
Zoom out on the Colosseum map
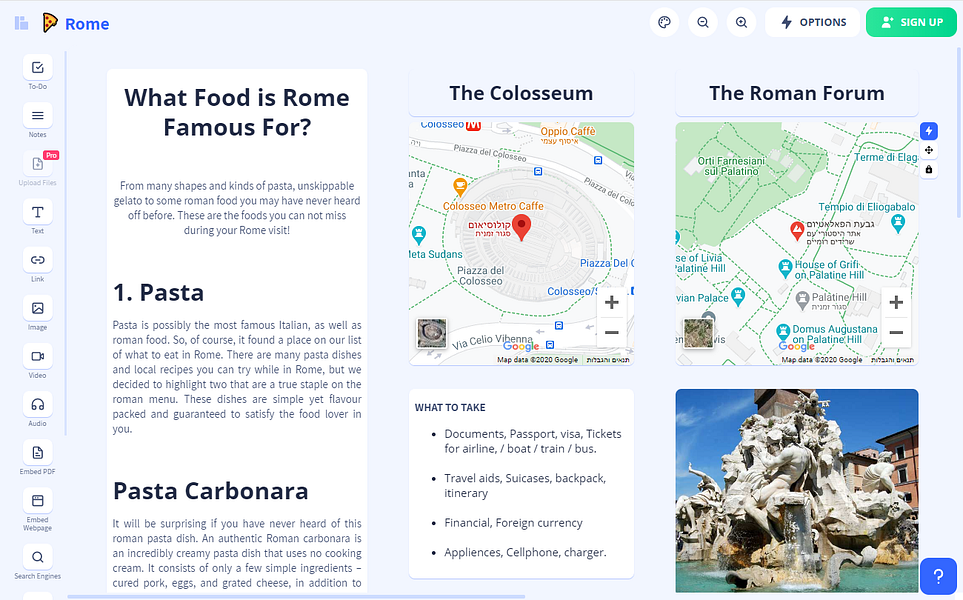coord(611,332)
